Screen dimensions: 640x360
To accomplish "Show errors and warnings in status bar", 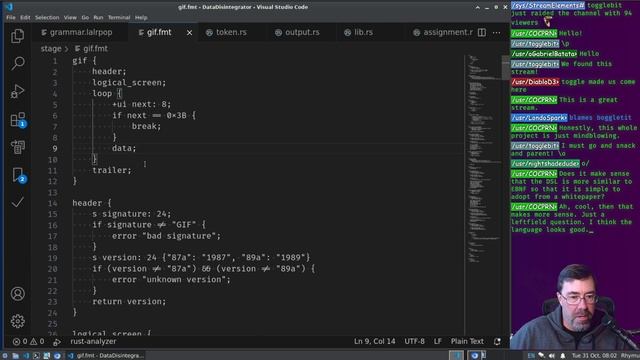I will [x=28, y=341].
